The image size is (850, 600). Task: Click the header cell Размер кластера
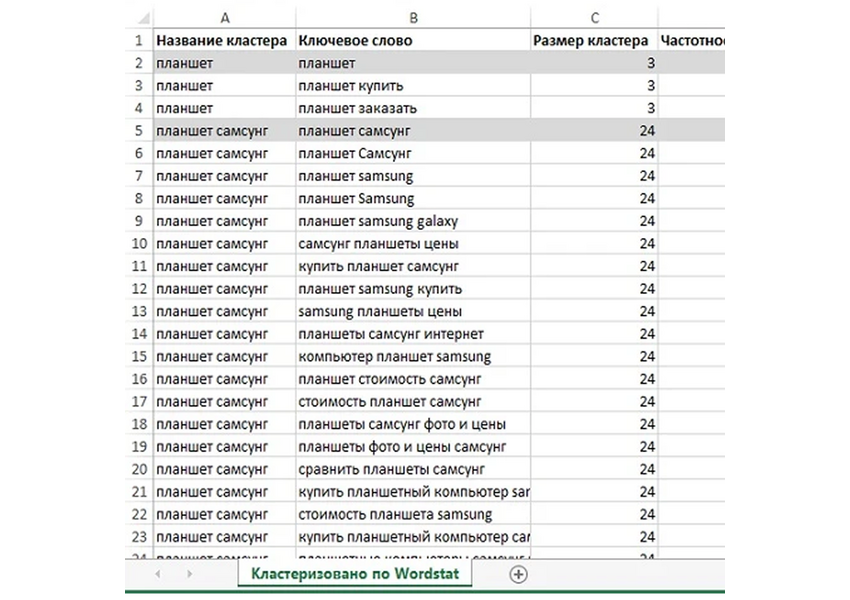tap(592, 40)
